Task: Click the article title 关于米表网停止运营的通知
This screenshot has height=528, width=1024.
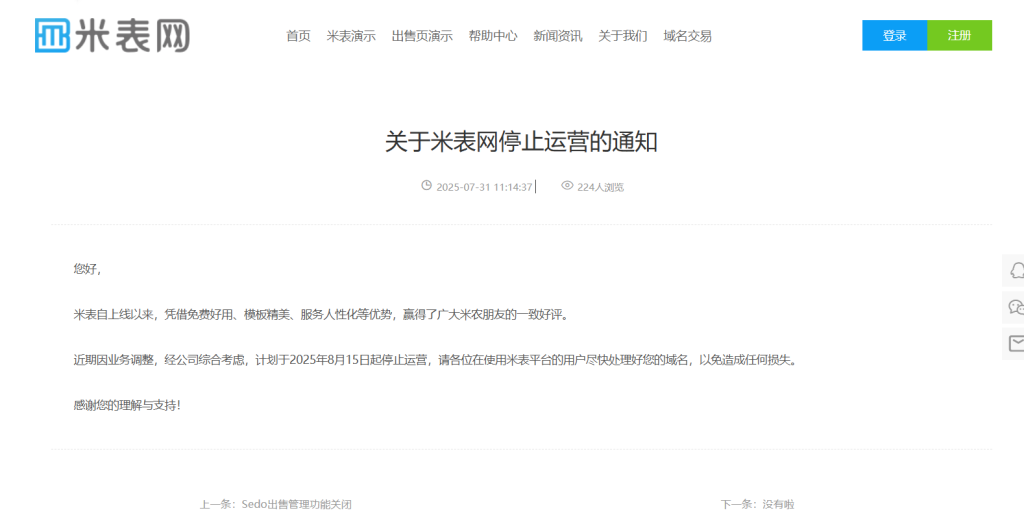Action: (521, 142)
